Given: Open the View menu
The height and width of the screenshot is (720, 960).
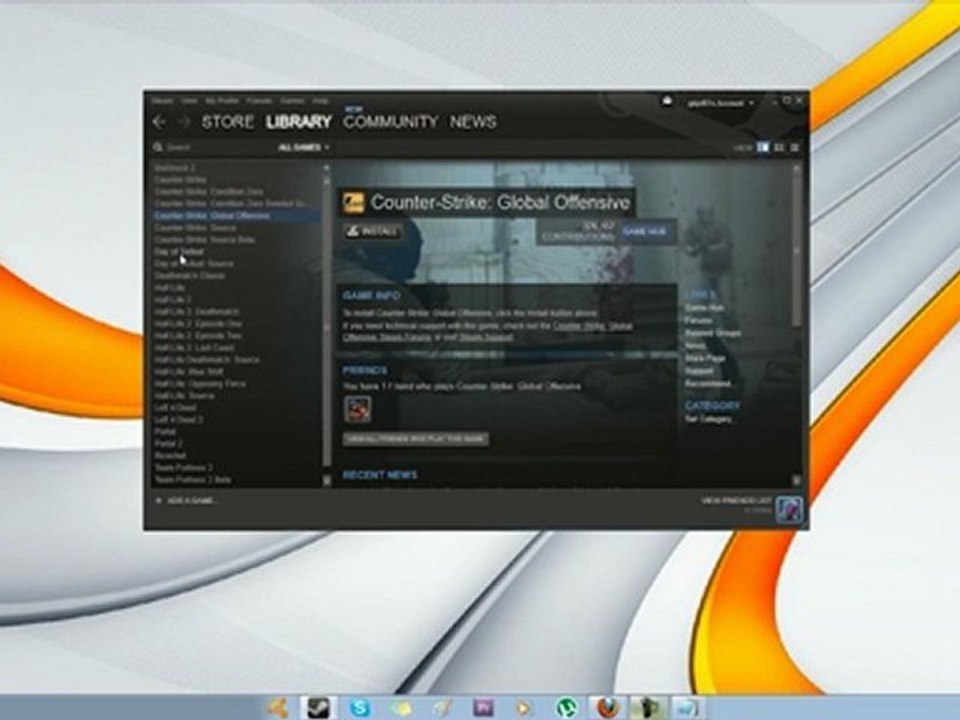Looking at the screenshot, I should pos(189,100).
